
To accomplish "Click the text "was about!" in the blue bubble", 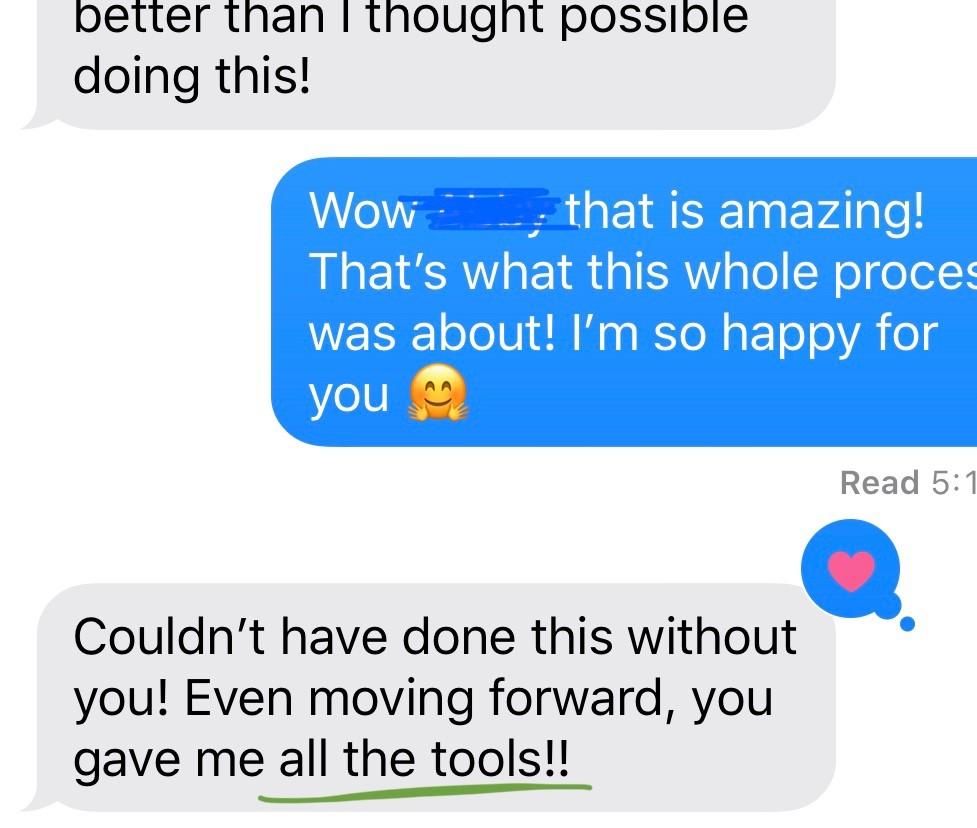I will [x=431, y=332].
